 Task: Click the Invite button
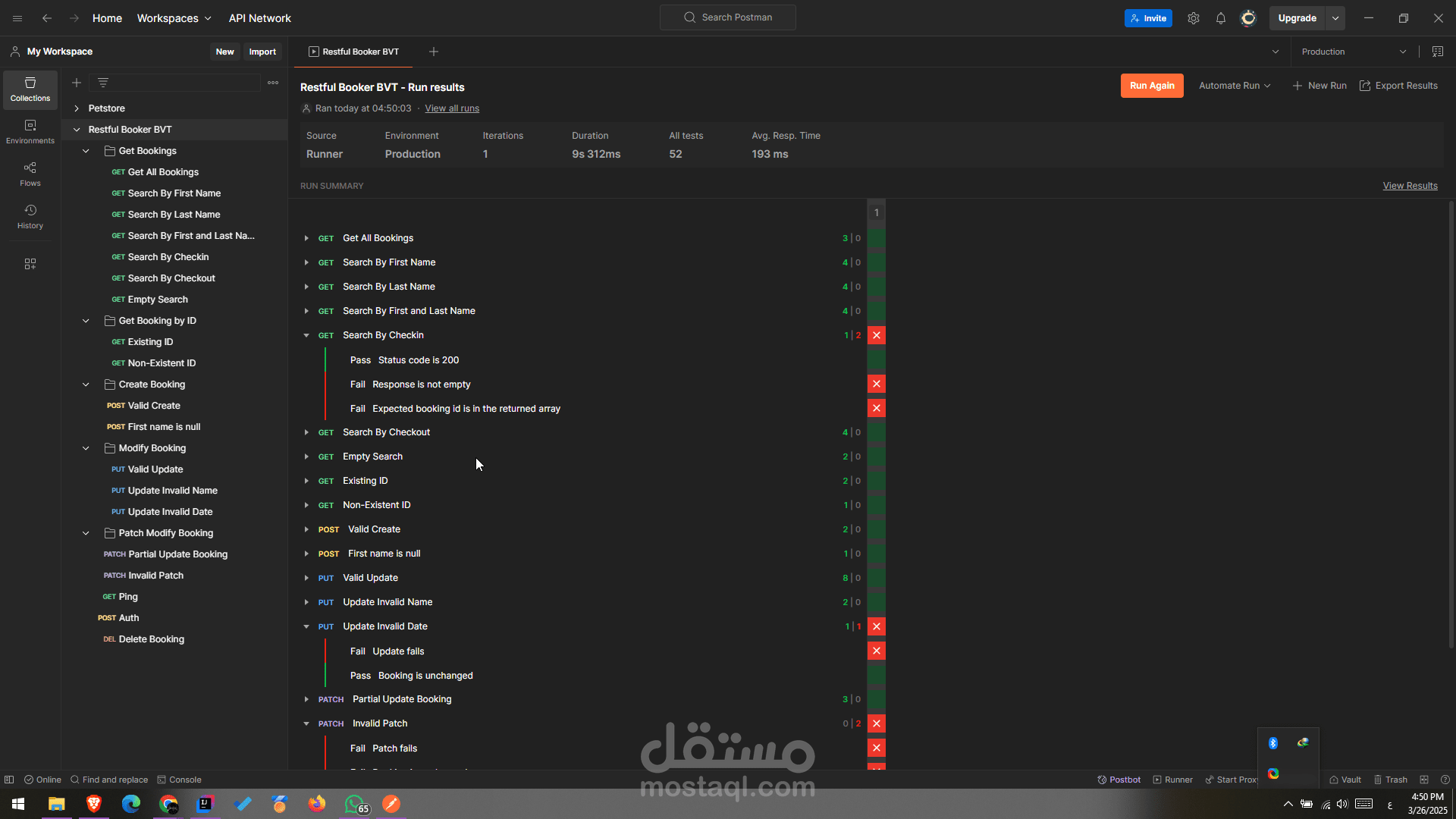coord(1148,18)
